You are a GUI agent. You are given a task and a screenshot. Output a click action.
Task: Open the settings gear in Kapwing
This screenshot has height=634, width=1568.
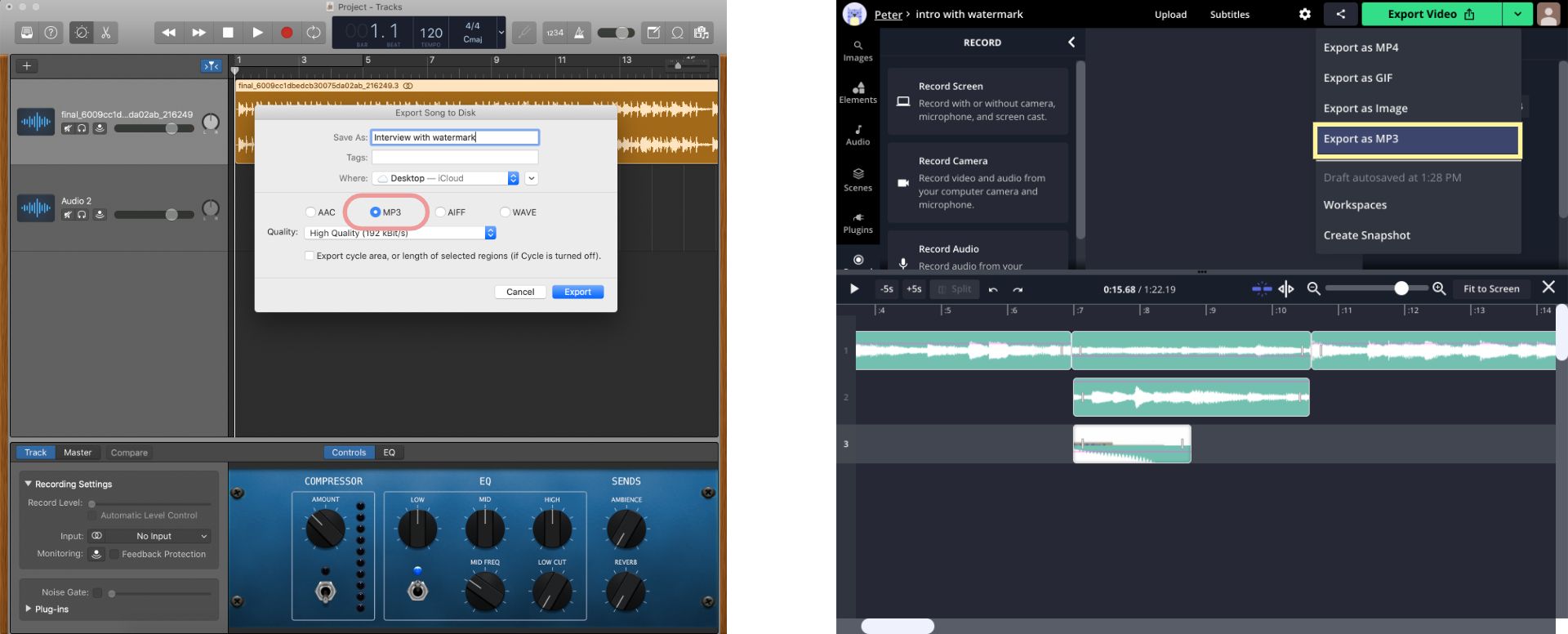(x=1304, y=14)
